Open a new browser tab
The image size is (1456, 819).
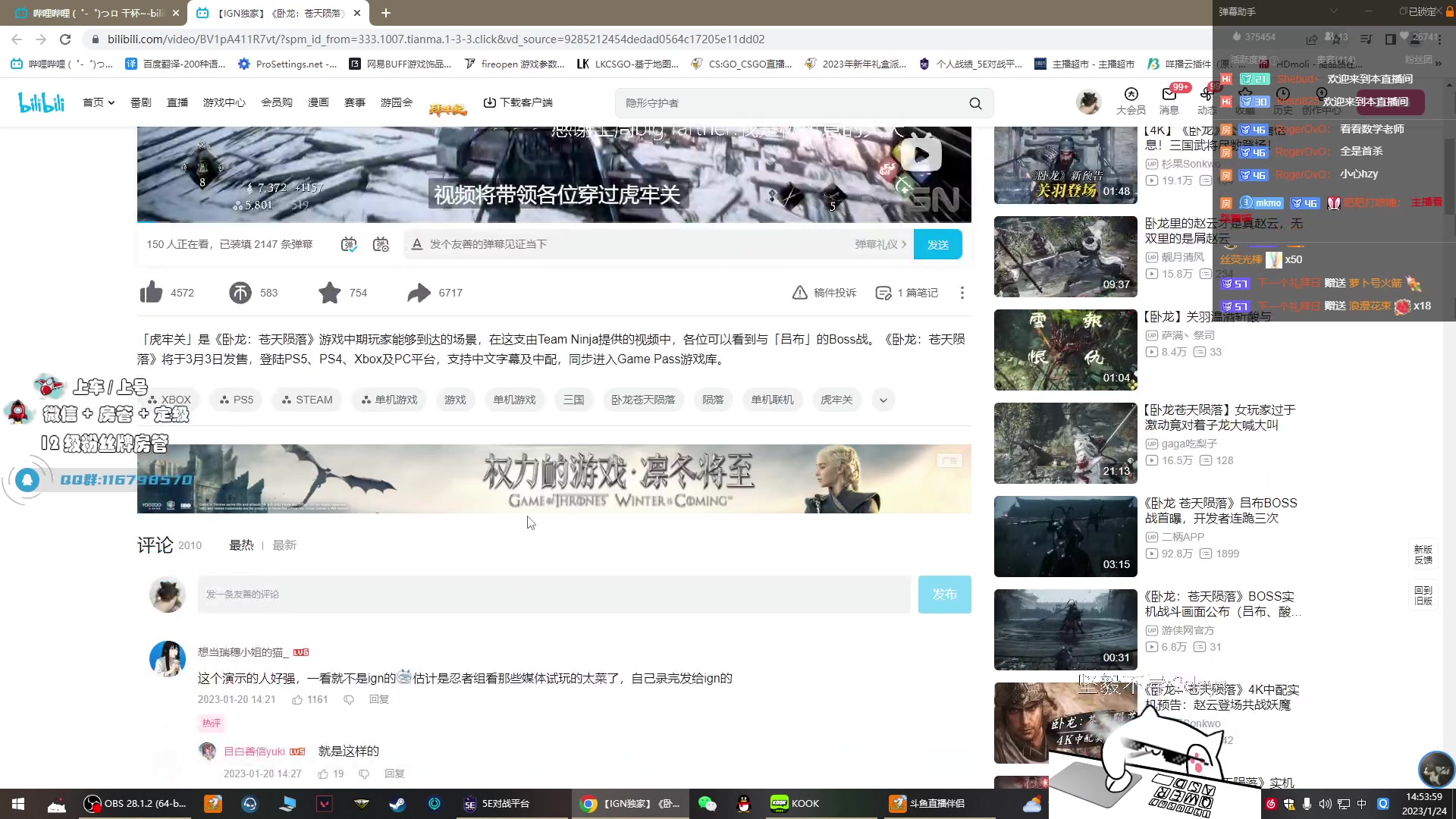(386, 13)
